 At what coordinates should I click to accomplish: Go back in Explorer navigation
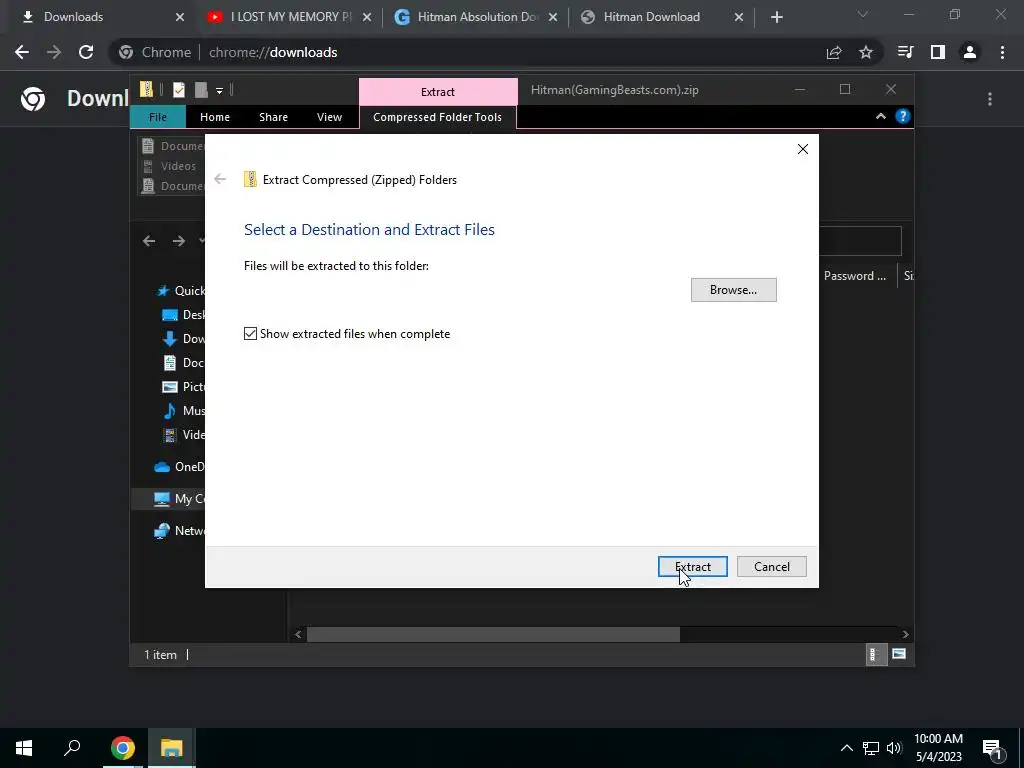click(x=149, y=241)
